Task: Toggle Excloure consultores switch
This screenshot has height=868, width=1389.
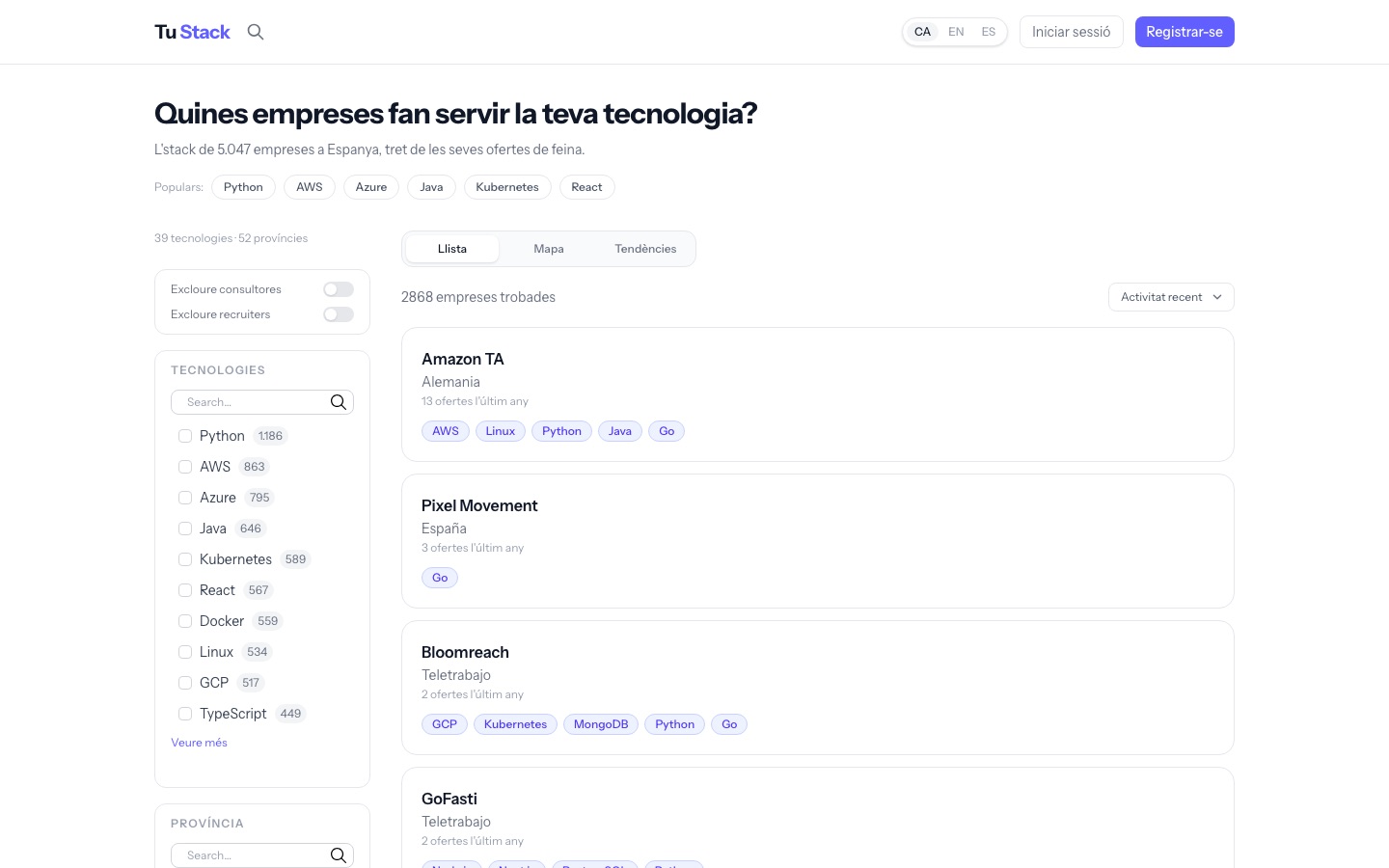Action: click(x=339, y=289)
